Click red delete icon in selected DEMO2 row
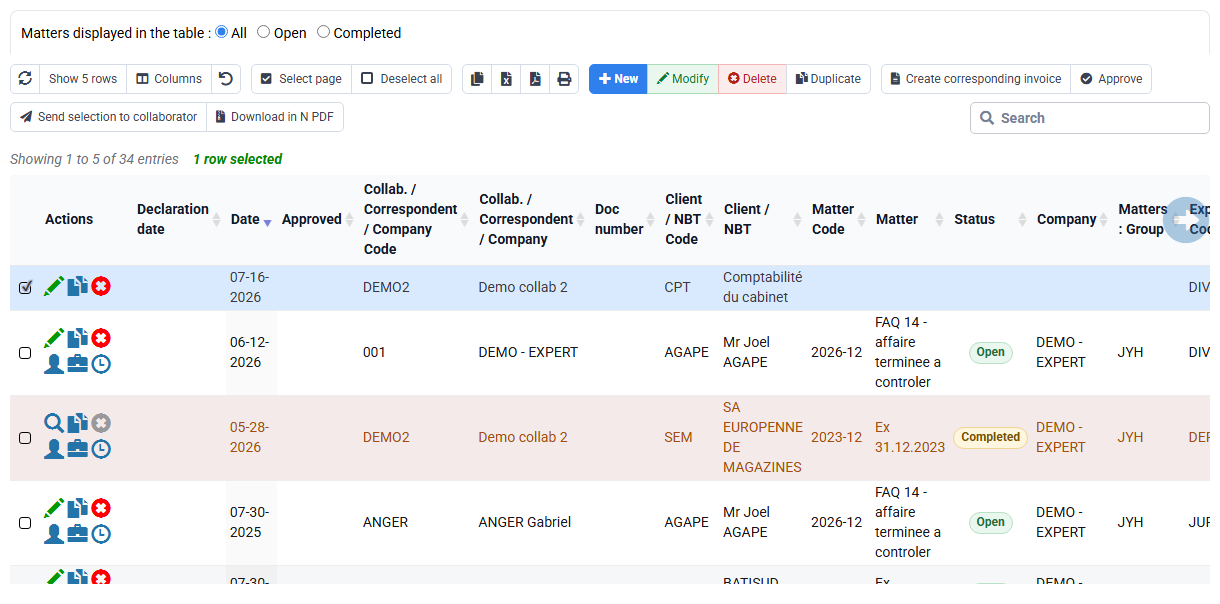The image size is (1220, 604). pos(101,286)
